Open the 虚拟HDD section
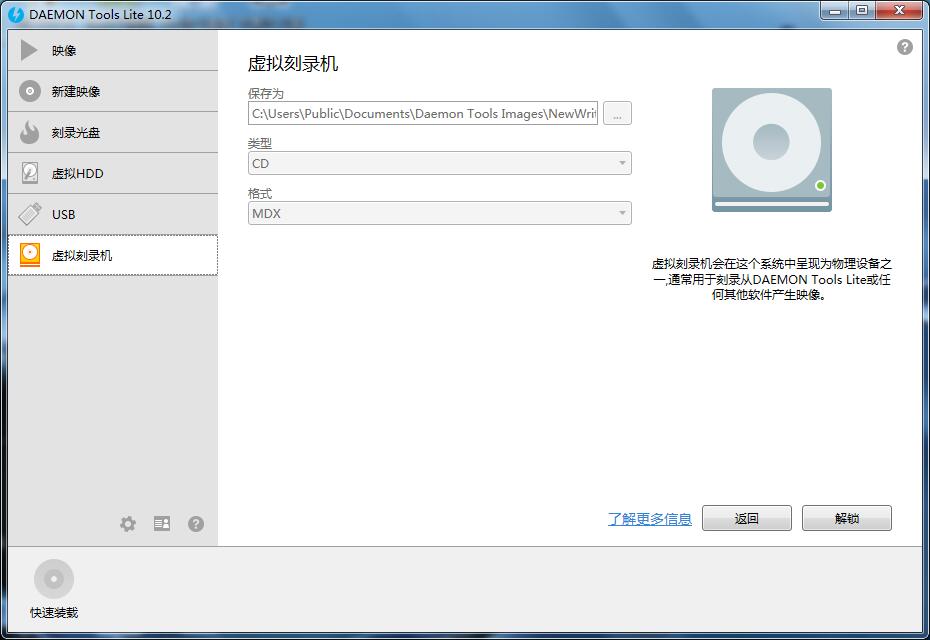The width and height of the screenshot is (930, 640). pos(113,173)
